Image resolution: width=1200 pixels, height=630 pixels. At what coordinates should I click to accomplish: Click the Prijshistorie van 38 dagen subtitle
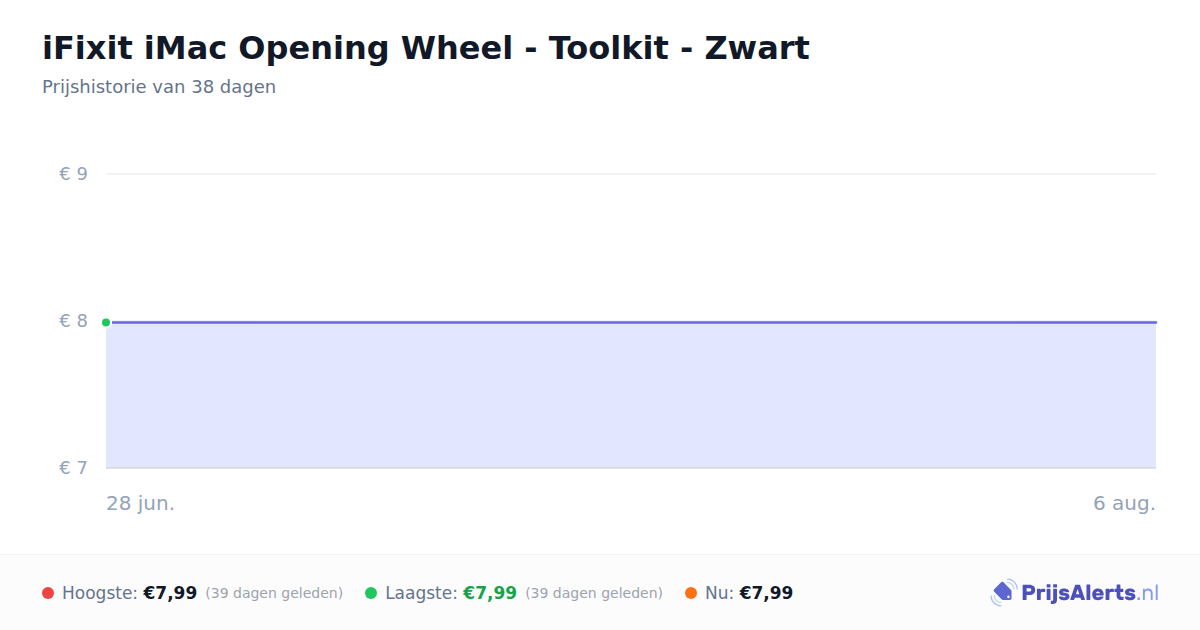(159, 87)
